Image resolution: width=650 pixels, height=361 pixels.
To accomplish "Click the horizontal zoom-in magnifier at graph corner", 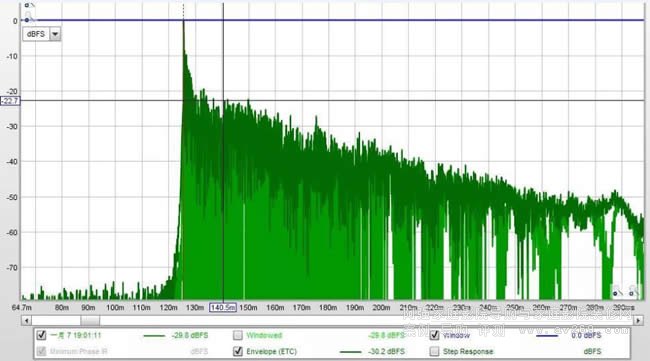I will tap(633, 291).
